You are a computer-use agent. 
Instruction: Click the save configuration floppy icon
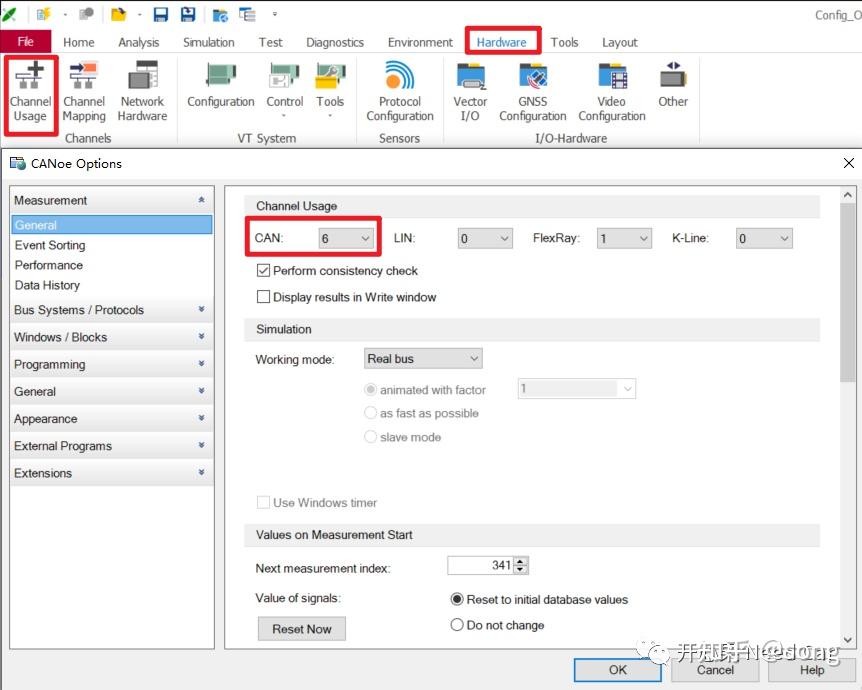click(161, 14)
